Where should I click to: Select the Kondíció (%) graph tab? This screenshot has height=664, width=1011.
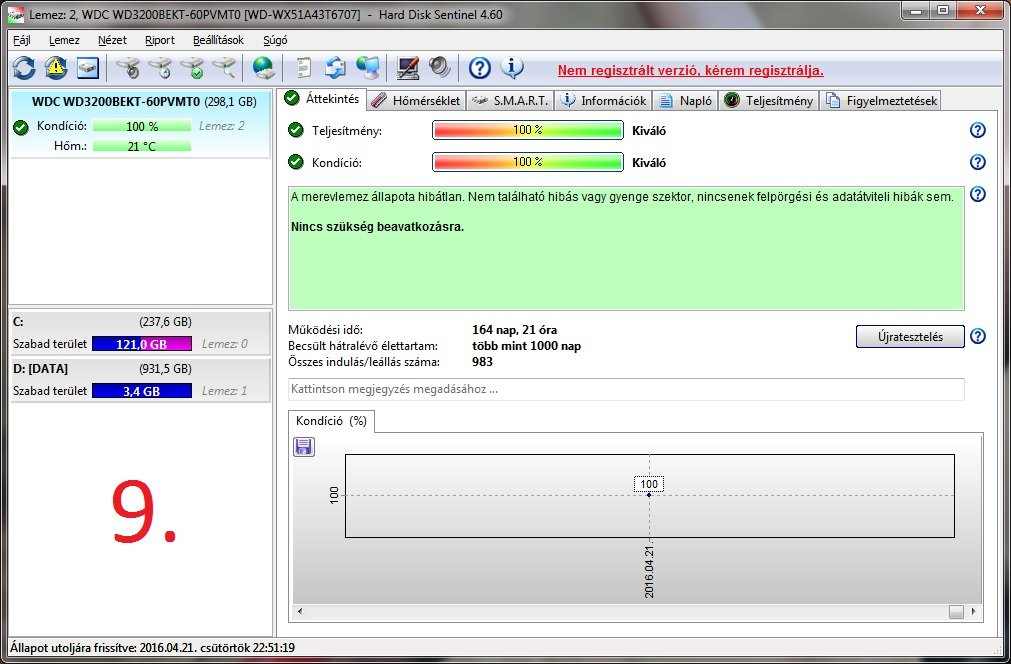coord(331,421)
